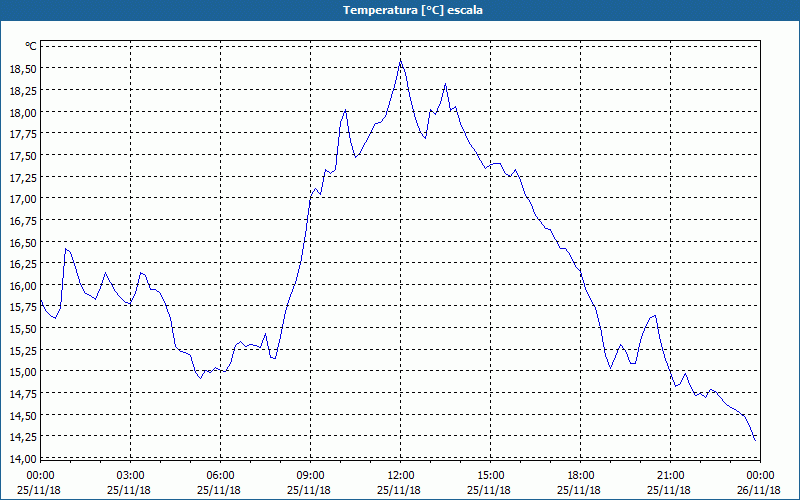Pick the 25/11/18 date under 12:00
The height and width of the screenshot is (500, 800).
pyautogui.click(x=399, y=490)
